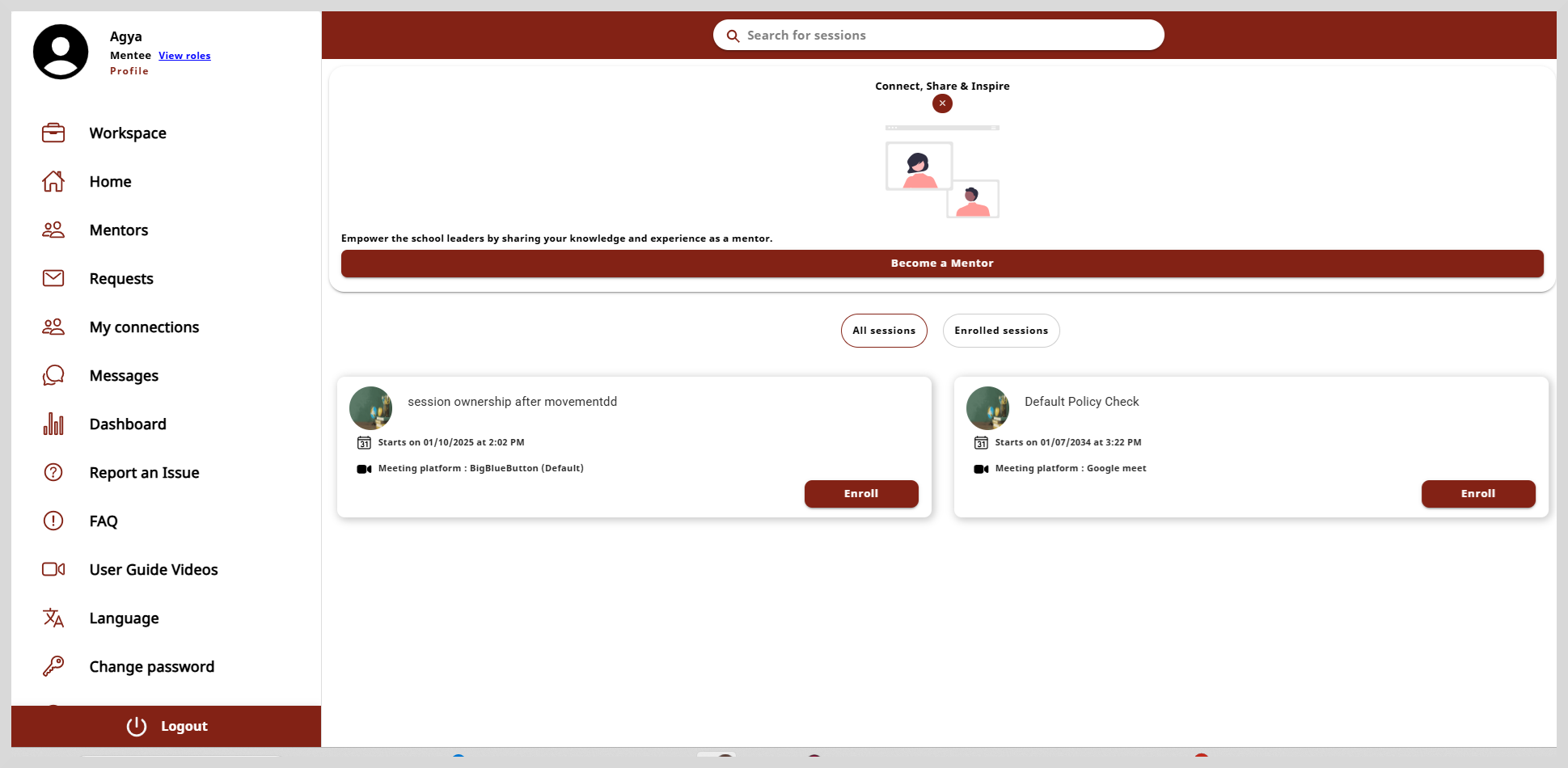Click the Language translate icon
The width and height of the screenshot is (1568, 768).
53,618
